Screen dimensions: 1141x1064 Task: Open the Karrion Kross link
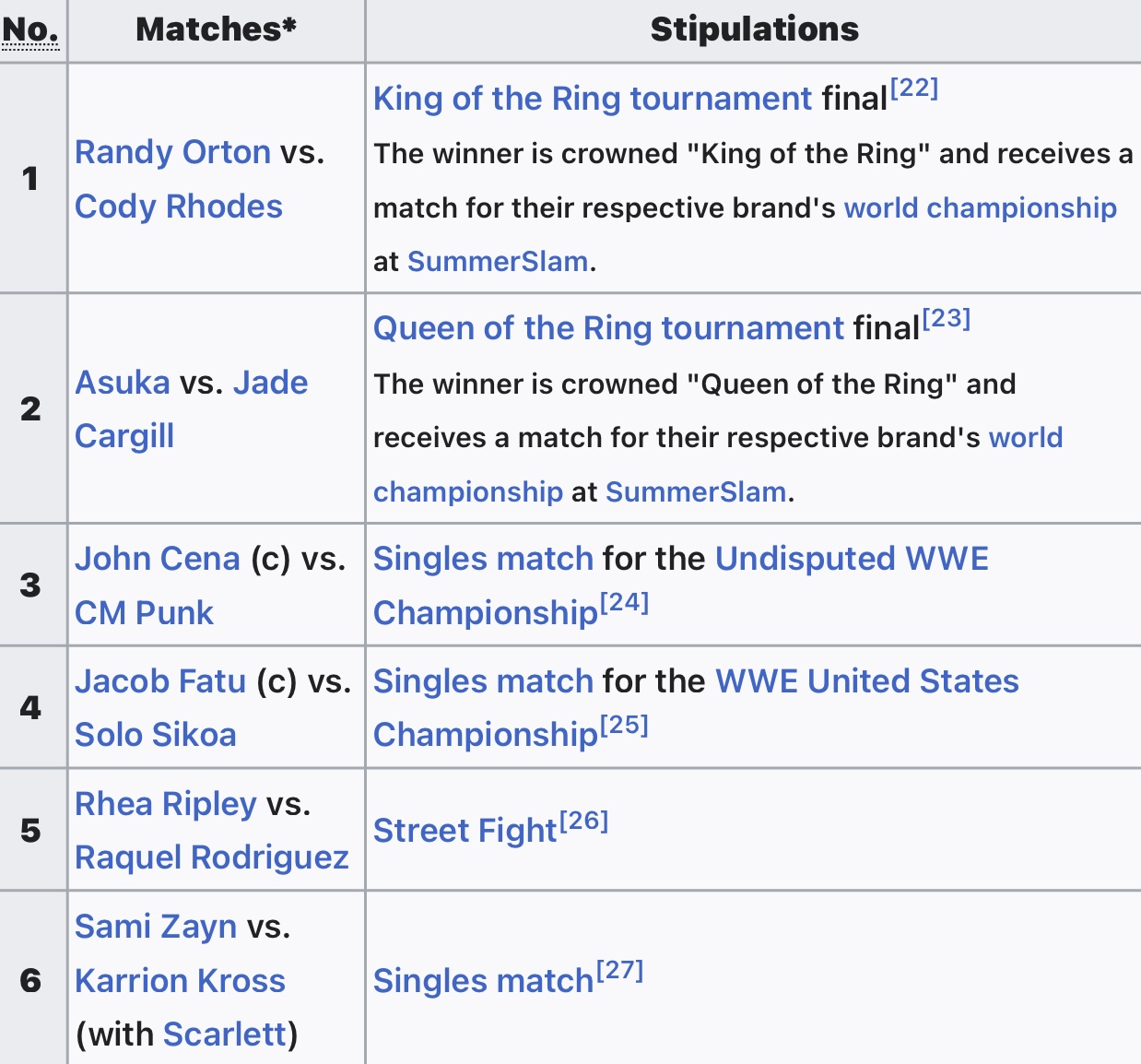point(181,981)
